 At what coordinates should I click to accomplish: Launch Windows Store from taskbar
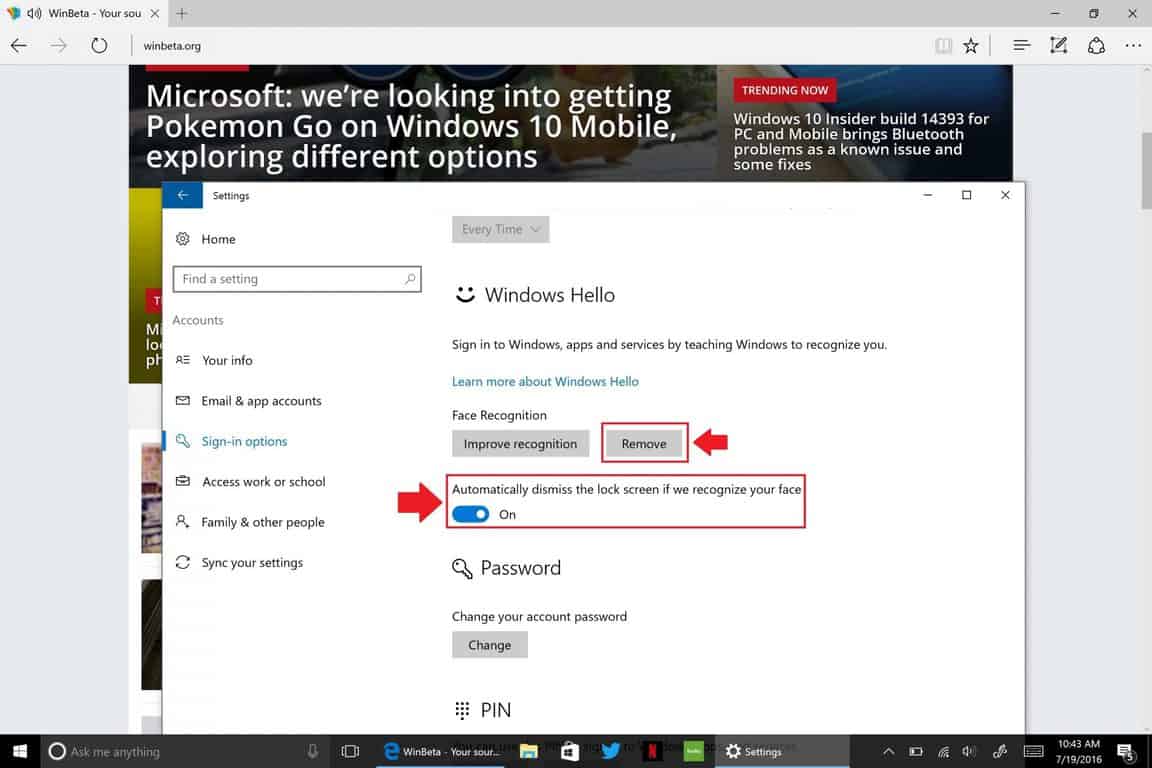point(569,751)
